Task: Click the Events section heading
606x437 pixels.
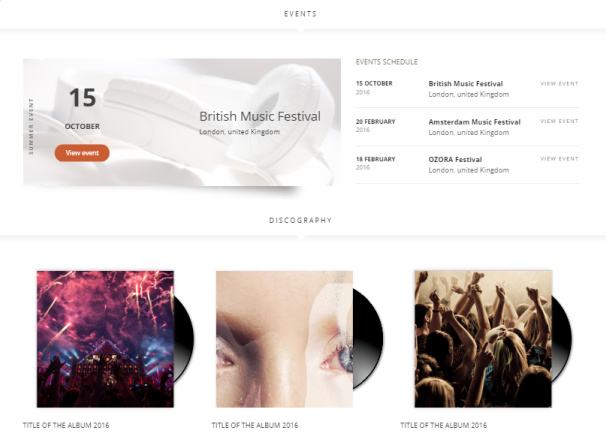Action: (300, 14)
